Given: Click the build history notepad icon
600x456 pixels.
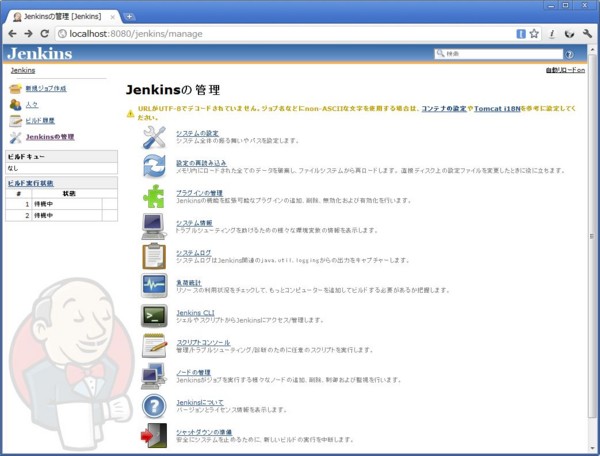Looking at the screenshot, I should (x=16, y=121).
